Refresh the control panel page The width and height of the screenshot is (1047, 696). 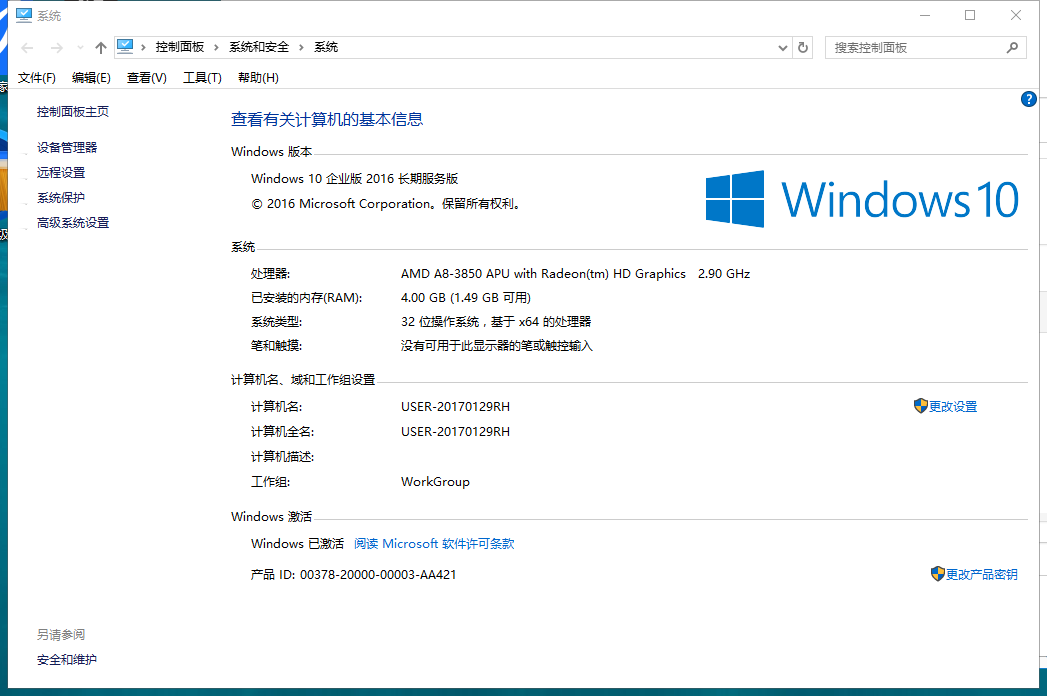tap(803, 47)
